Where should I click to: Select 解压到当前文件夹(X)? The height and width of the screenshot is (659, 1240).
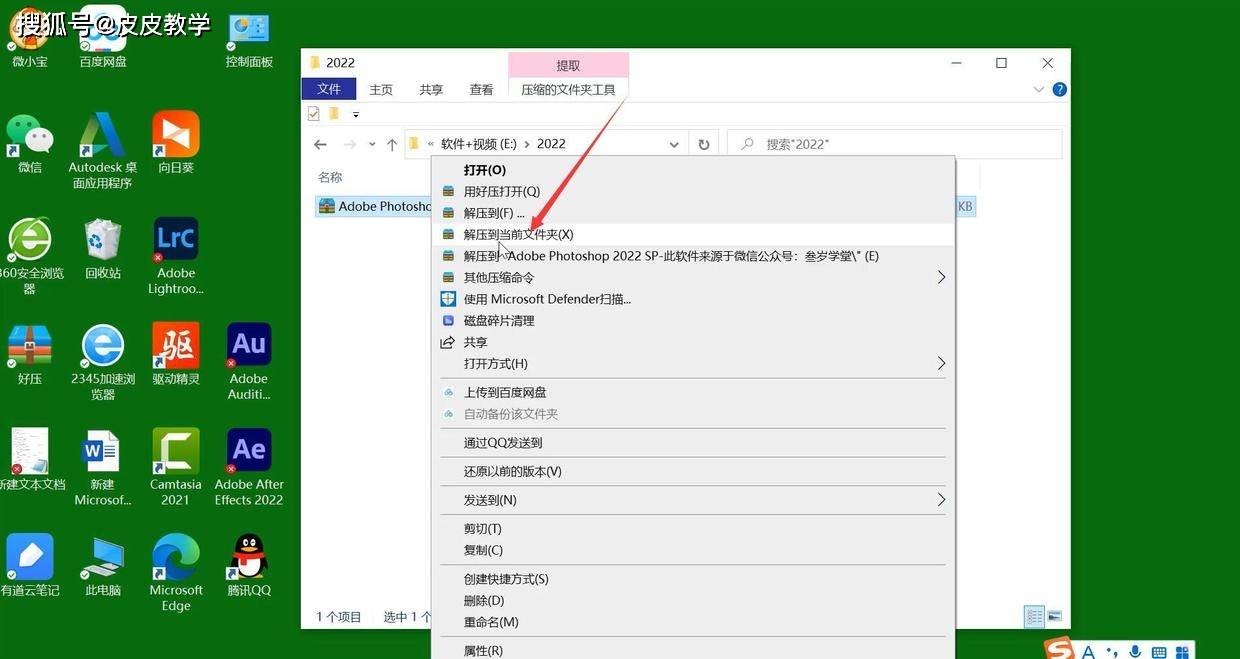694,234
